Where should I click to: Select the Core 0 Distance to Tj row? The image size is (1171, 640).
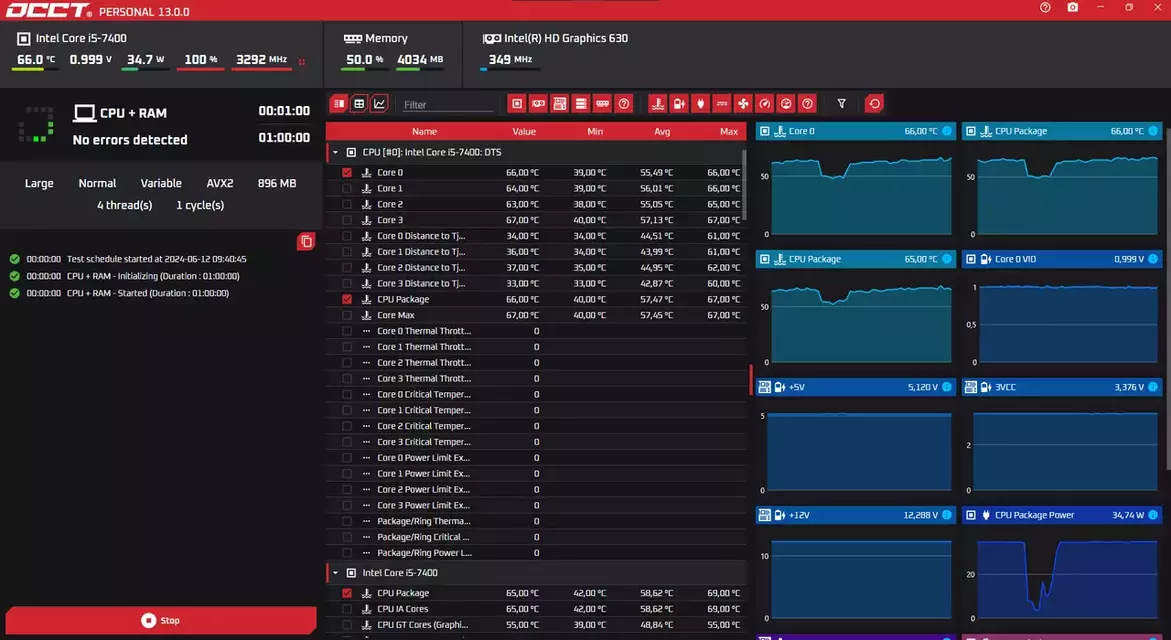535,236
